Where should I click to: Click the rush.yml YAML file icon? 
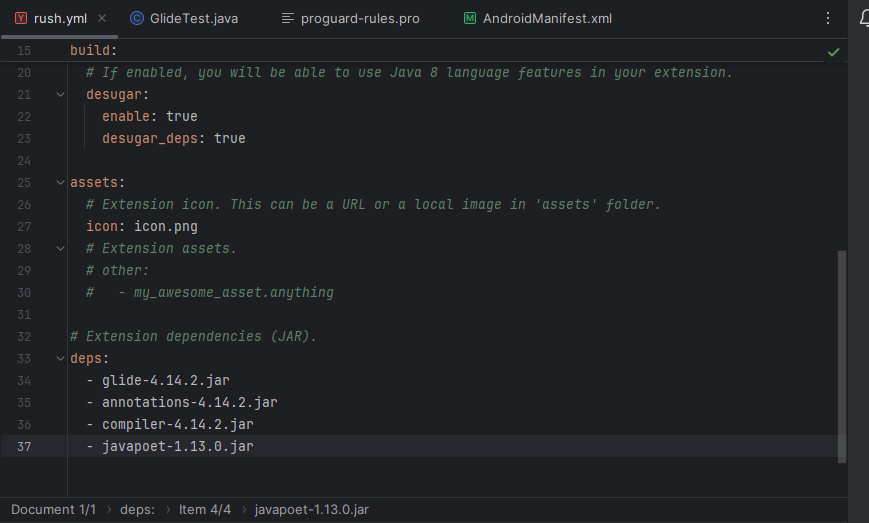pos(21,18)
